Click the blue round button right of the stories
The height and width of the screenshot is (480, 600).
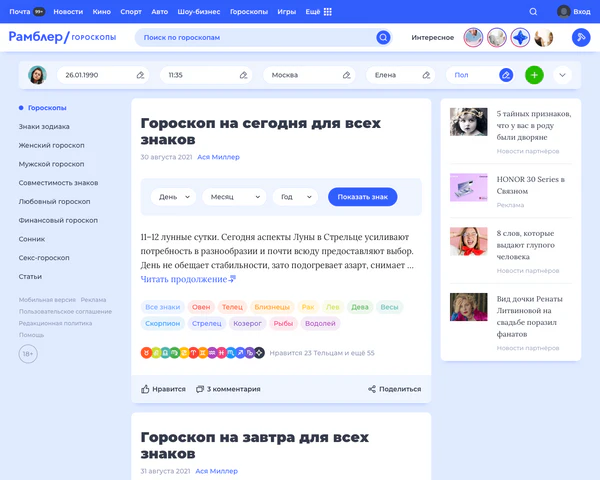579,37
